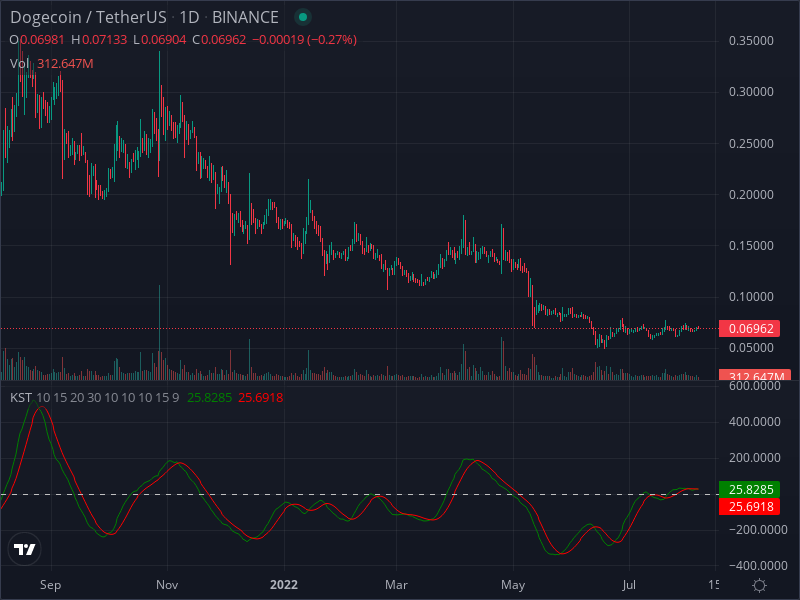Click the 0.15000 price axis label
Screen dimensions: 800x600
(751, 245)
